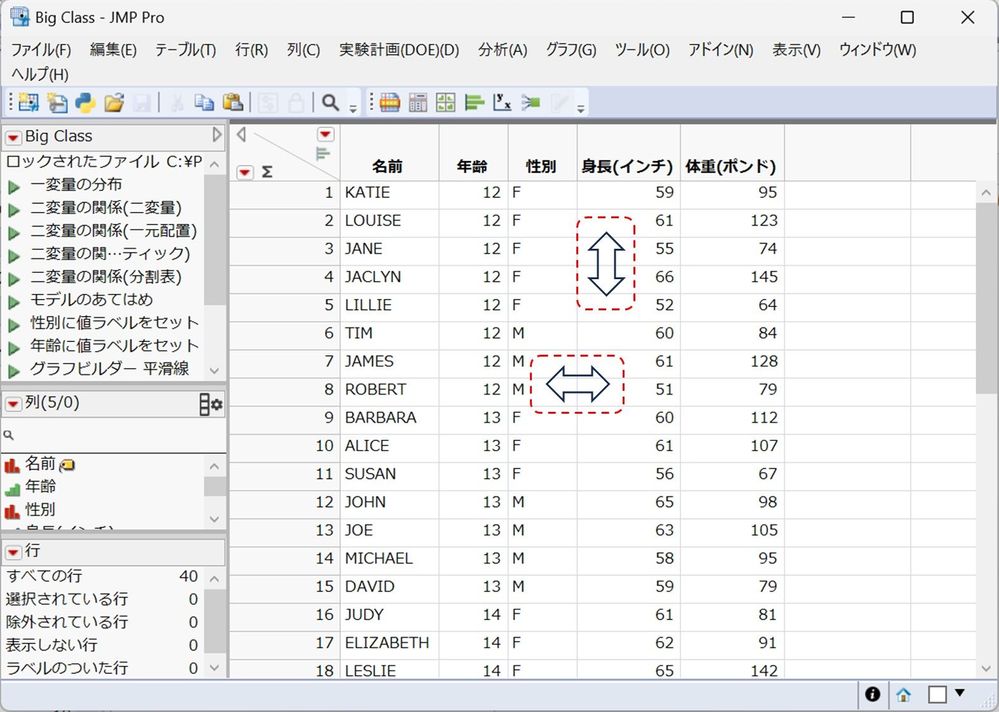The width and height of the screenshot is (999, 712).
Task: Click the info icon in status bar
Action: pyautogui.click(x=872, y=694)
